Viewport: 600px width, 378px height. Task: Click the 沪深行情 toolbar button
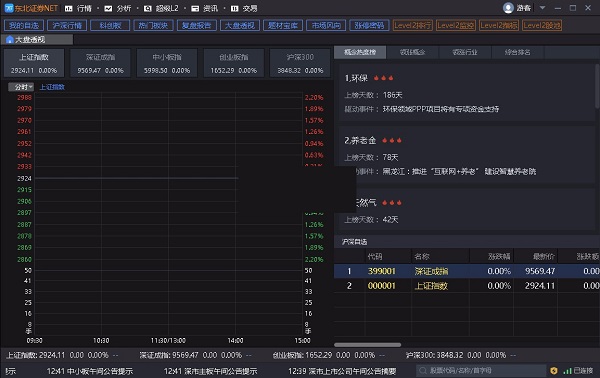[67, 25]
